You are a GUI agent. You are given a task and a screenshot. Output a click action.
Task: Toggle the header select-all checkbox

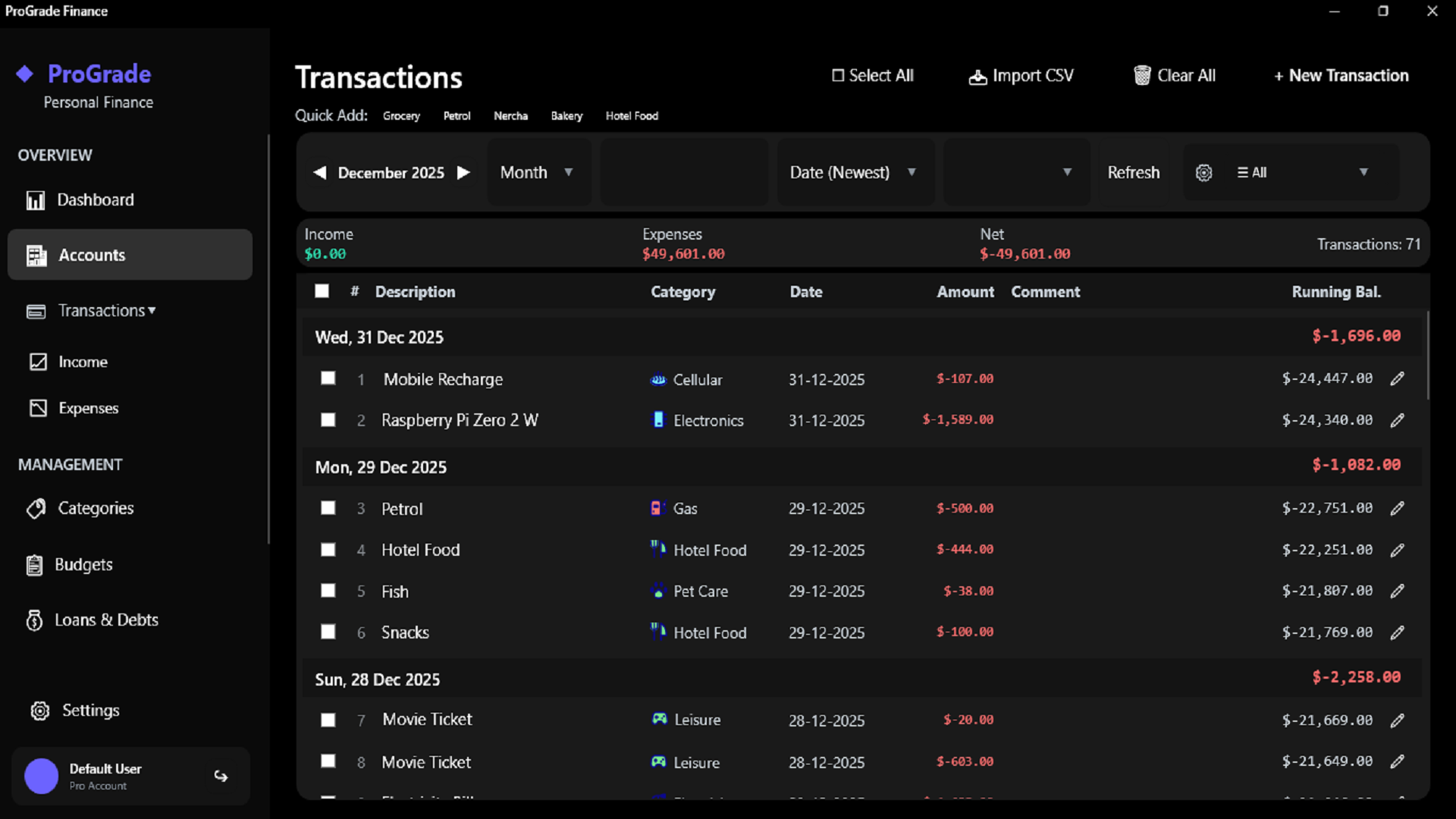[x=322, y=291]
